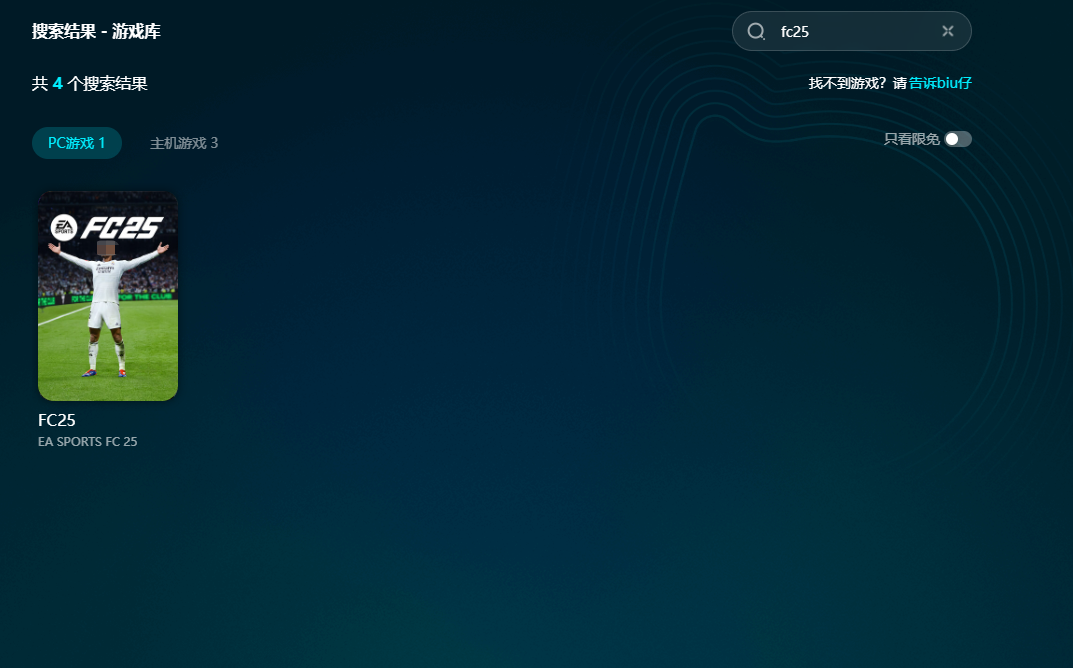Click the 只看限免 label text
The height and width of the screenshot is (668, 1073).
(912, 139)
